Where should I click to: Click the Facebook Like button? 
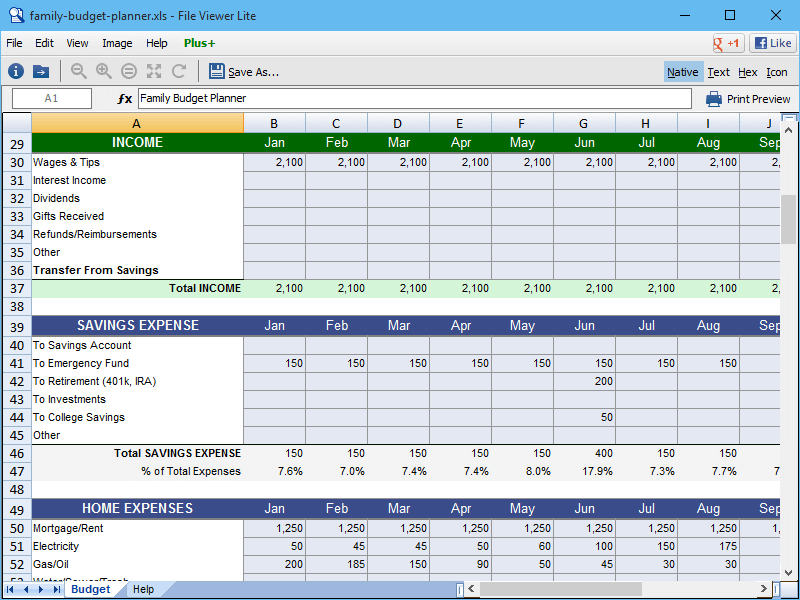[773, 43]
